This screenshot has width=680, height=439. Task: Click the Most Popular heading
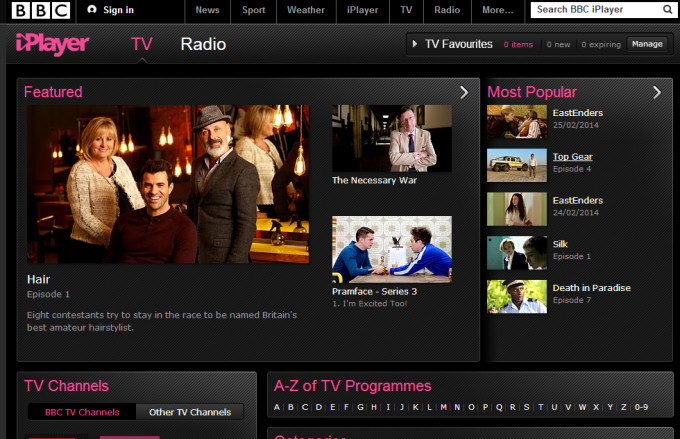coord(532,92)
